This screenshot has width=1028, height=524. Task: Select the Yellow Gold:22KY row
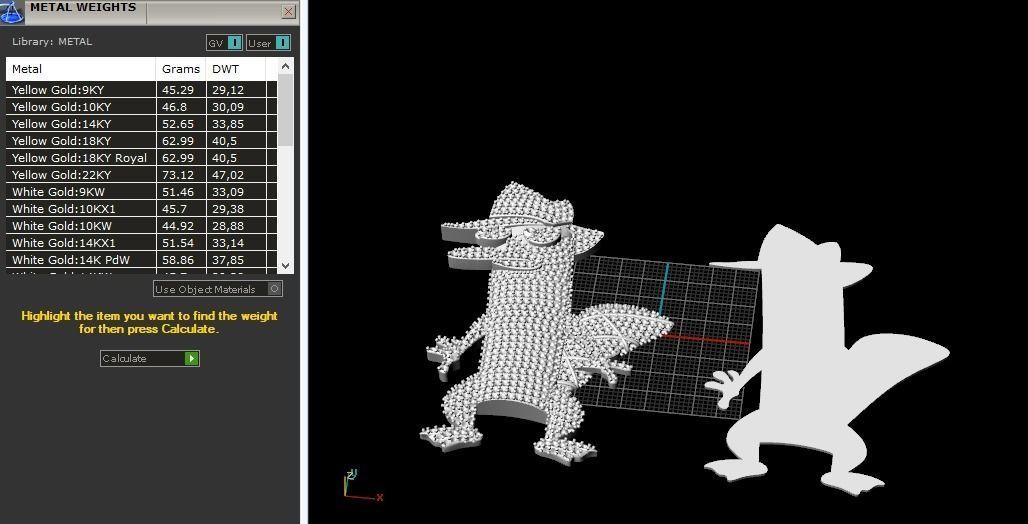click(142, 175)
